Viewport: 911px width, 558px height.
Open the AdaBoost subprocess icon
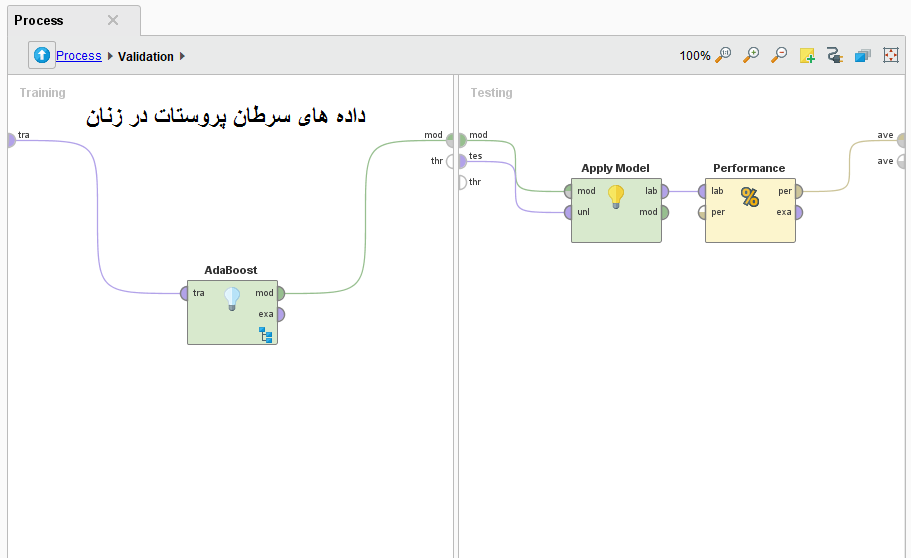[266, 334]
